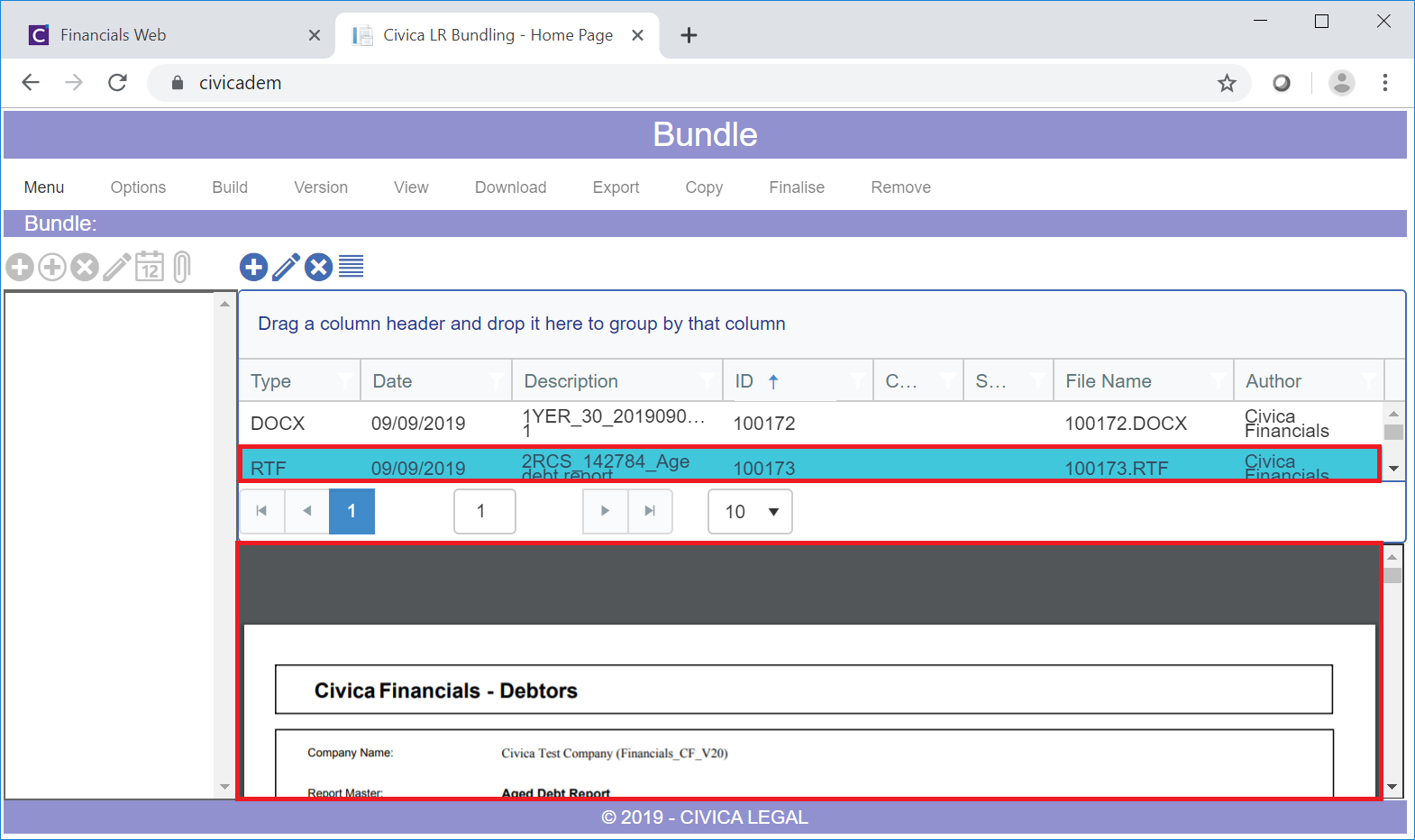Click the gray calendar date icon
The width and height of the screenshot is (1415, 840).
(x=150, y=267)
